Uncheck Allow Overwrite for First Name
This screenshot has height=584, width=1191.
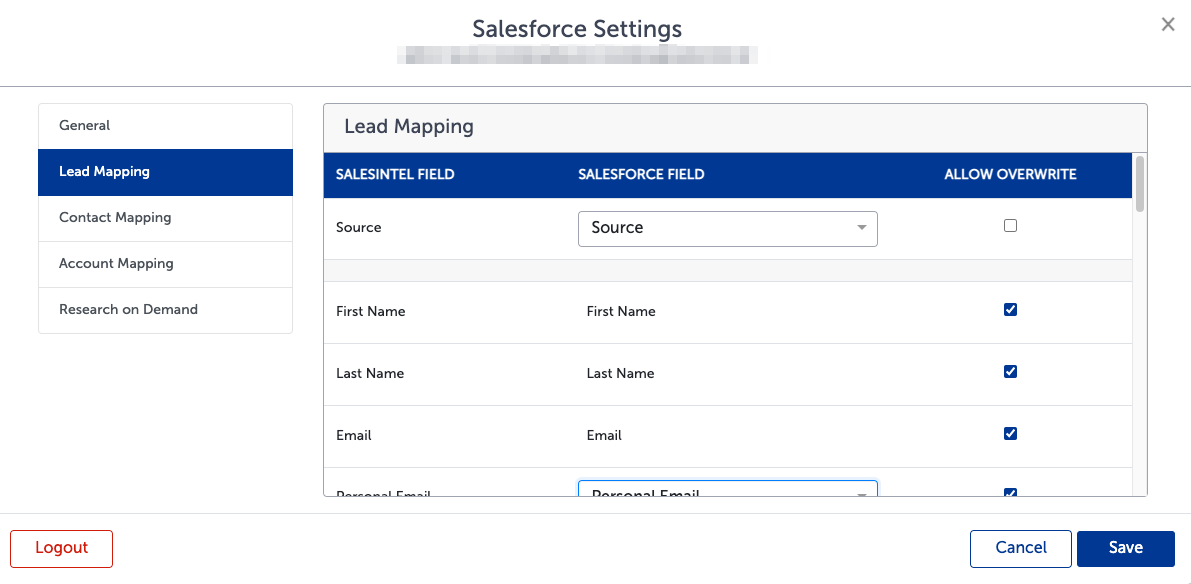pyautogui.click(x=1010, y=309)
